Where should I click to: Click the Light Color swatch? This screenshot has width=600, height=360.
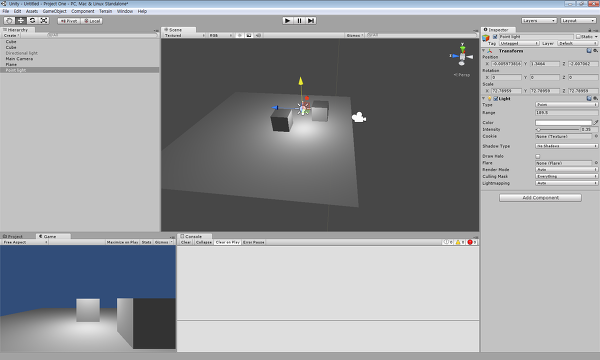[x=563, y=123]
